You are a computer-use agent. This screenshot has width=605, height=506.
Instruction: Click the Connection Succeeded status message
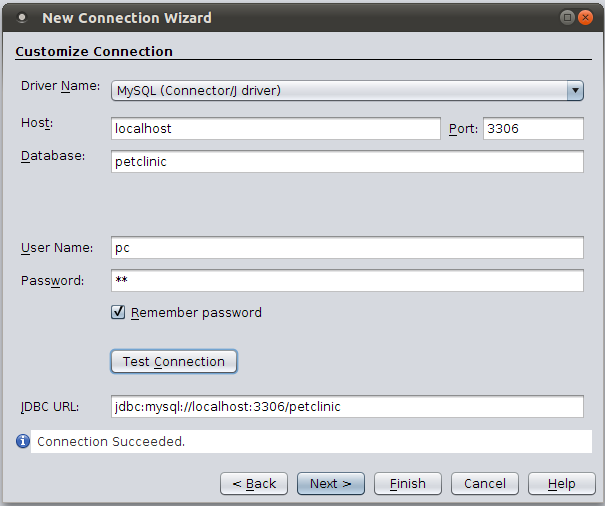tap(111, 441)
